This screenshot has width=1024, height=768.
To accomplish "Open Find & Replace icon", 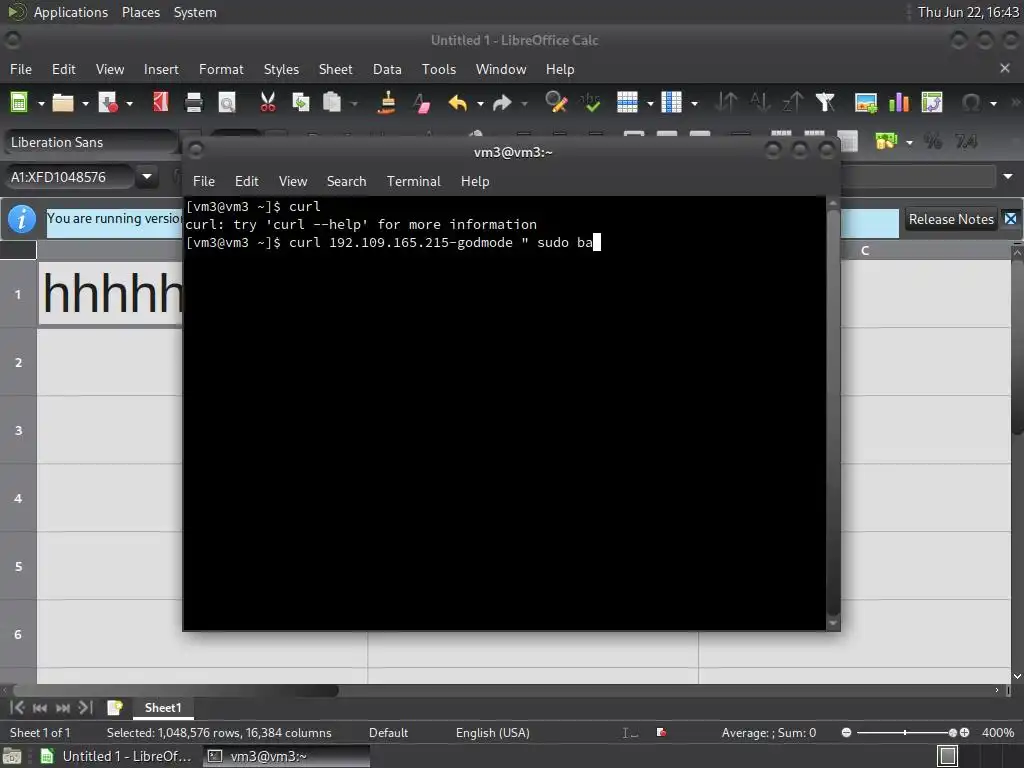I will tap(556, 103).
